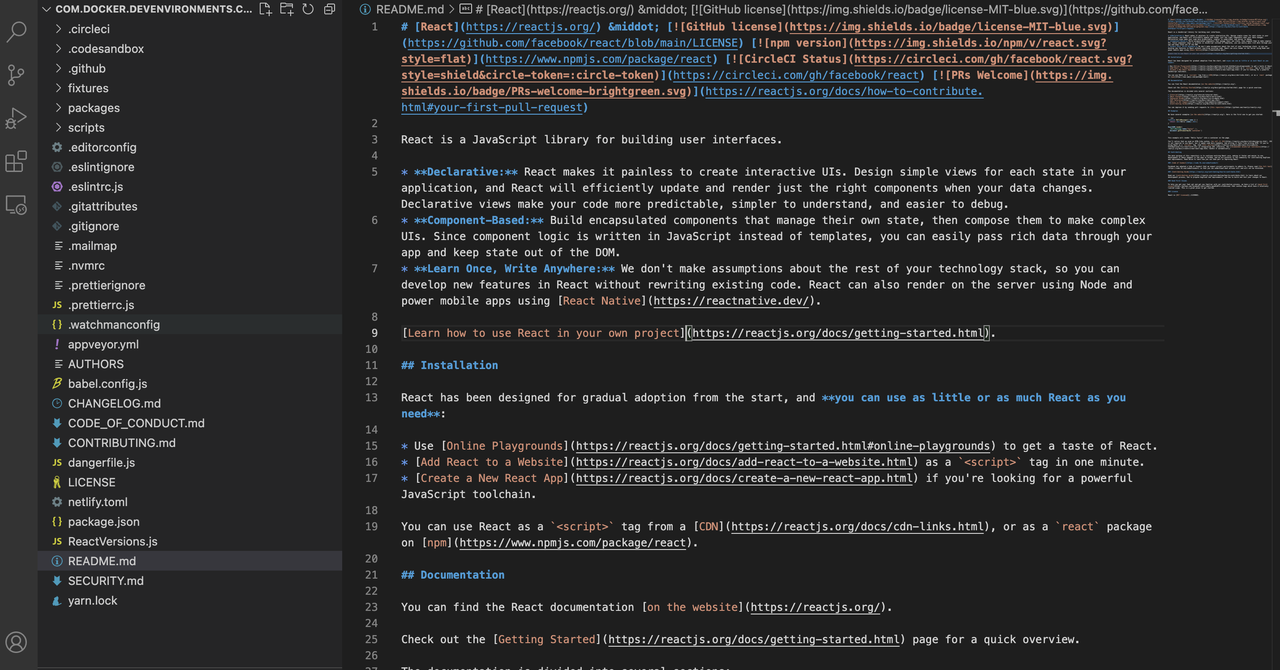1280x670 pixels.
Task: Open the Search view in activity bar
Action: click(17, 31)
